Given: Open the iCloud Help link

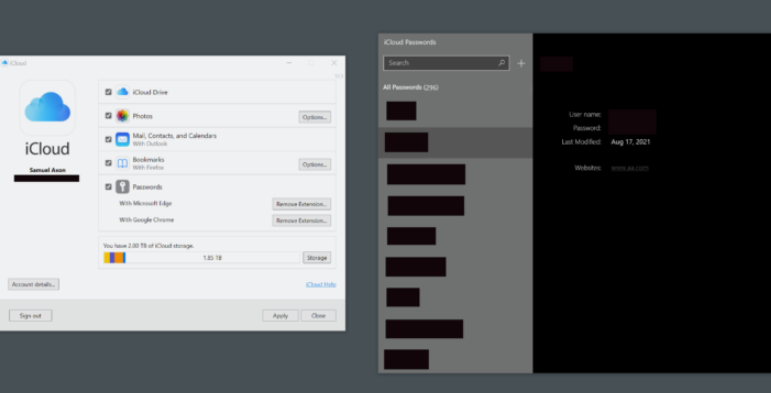Looking at the screenshot, I should pos(321,284).
